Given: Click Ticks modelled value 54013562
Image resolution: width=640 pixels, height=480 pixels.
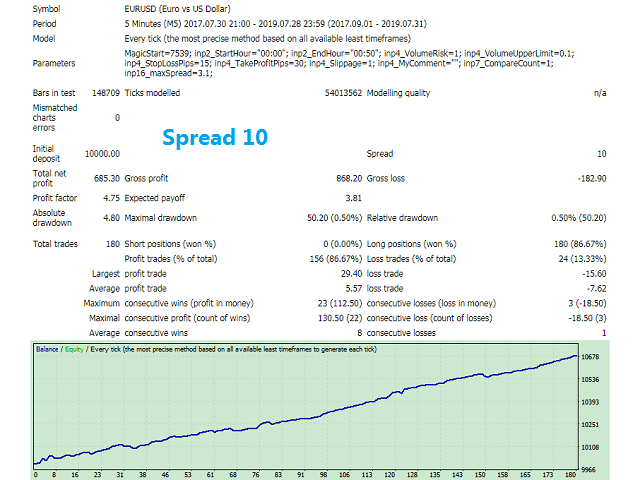Looking at the screenshot, I should click(343, 93).
